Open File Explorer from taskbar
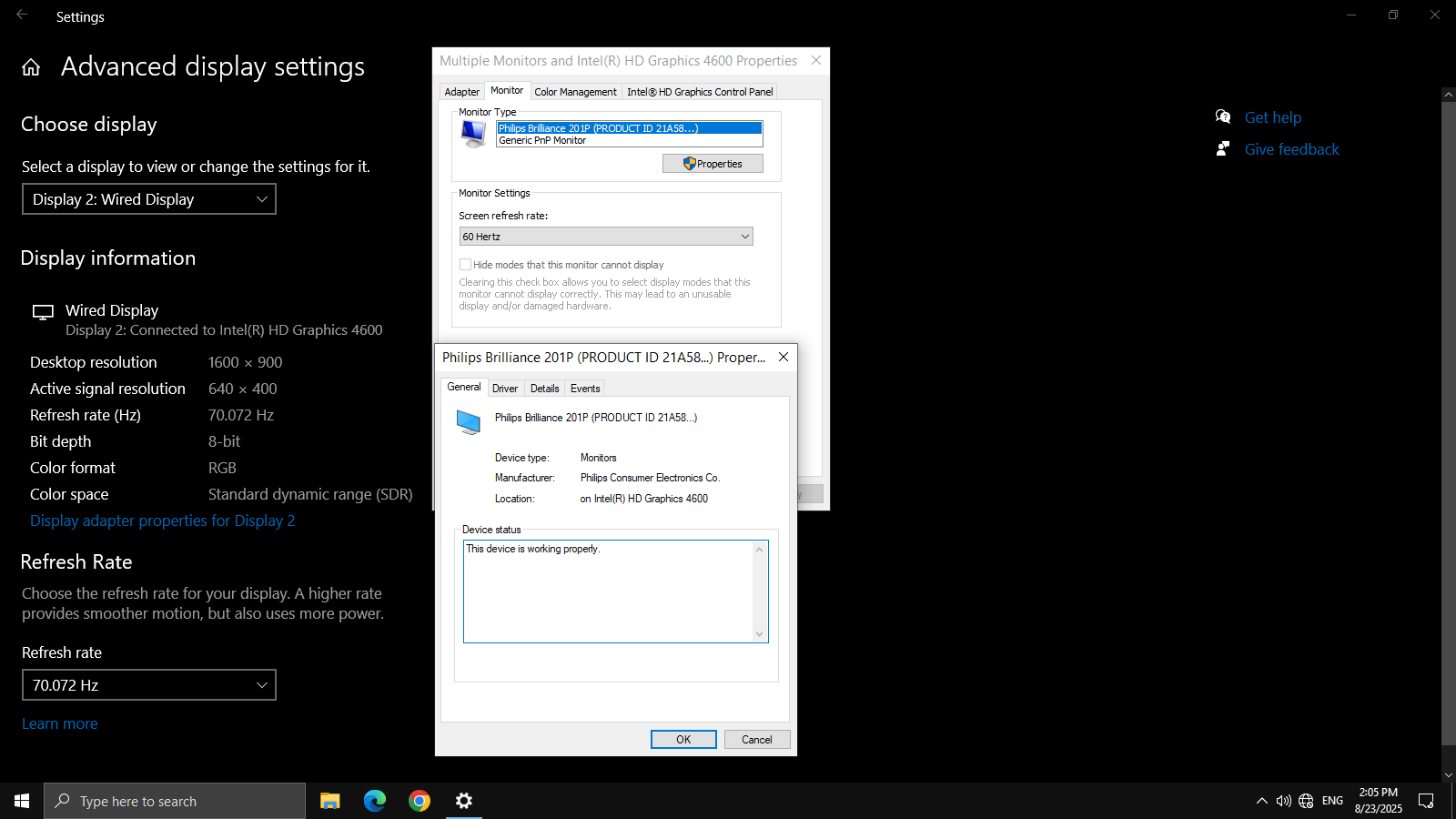Image resolution: width=1456 pixels, height=819 pixels. pos(329,801)
